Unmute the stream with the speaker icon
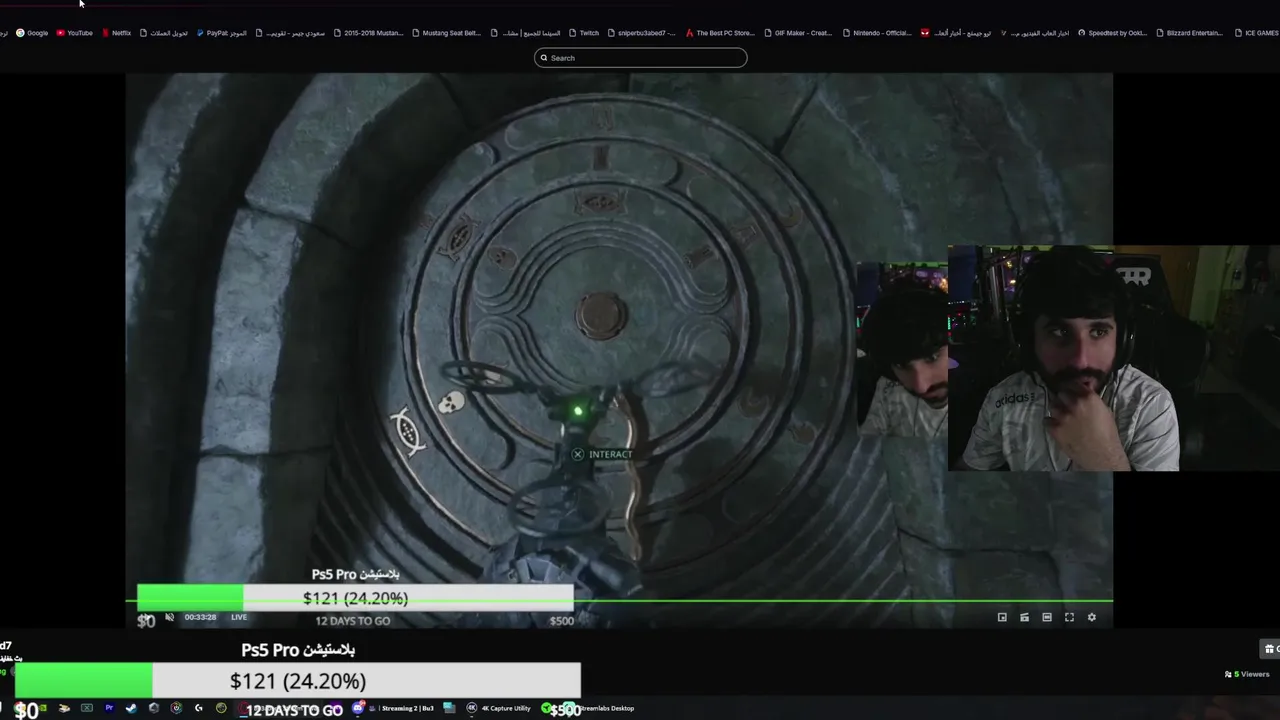 coord(169,617)
